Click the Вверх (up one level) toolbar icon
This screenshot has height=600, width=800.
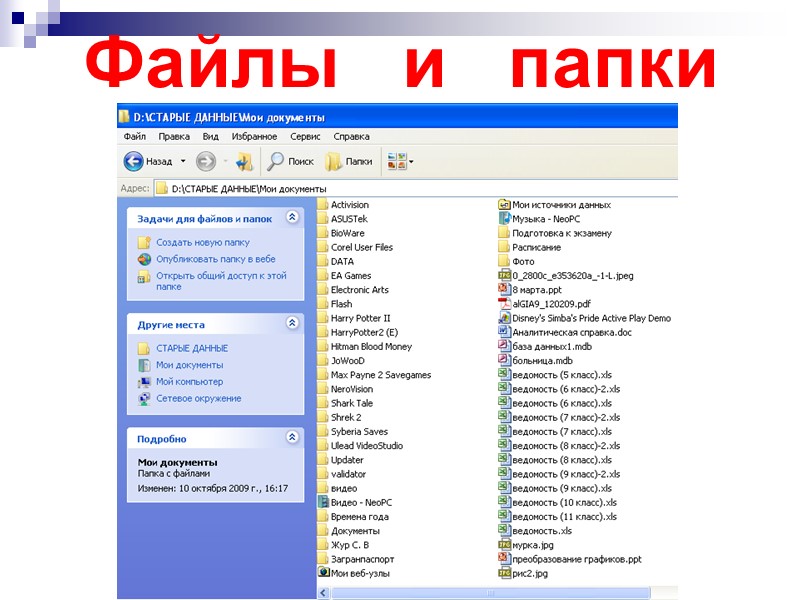point(241,161)
